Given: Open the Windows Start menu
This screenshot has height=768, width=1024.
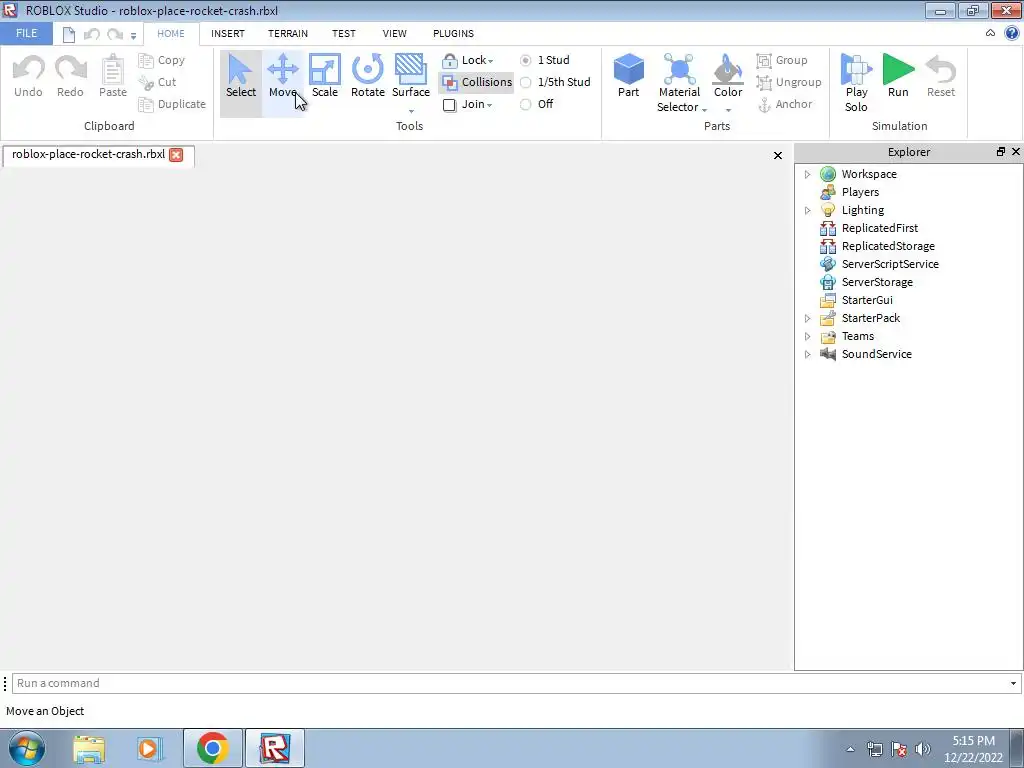Looking at the screenshot, I should click(x=27, y=748).
